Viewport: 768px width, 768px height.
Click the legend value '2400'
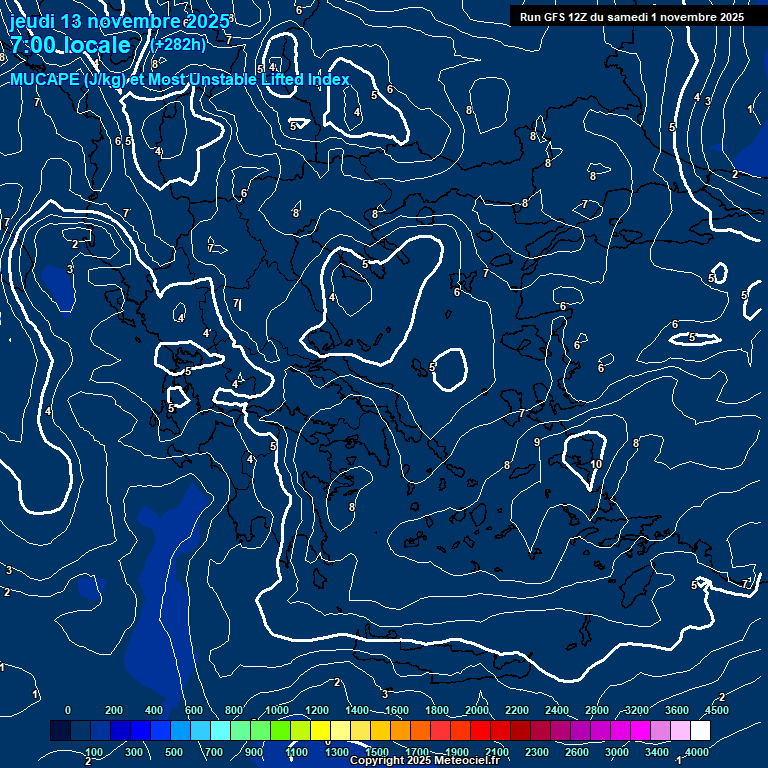pyautogui.click(x=557, y=710)
